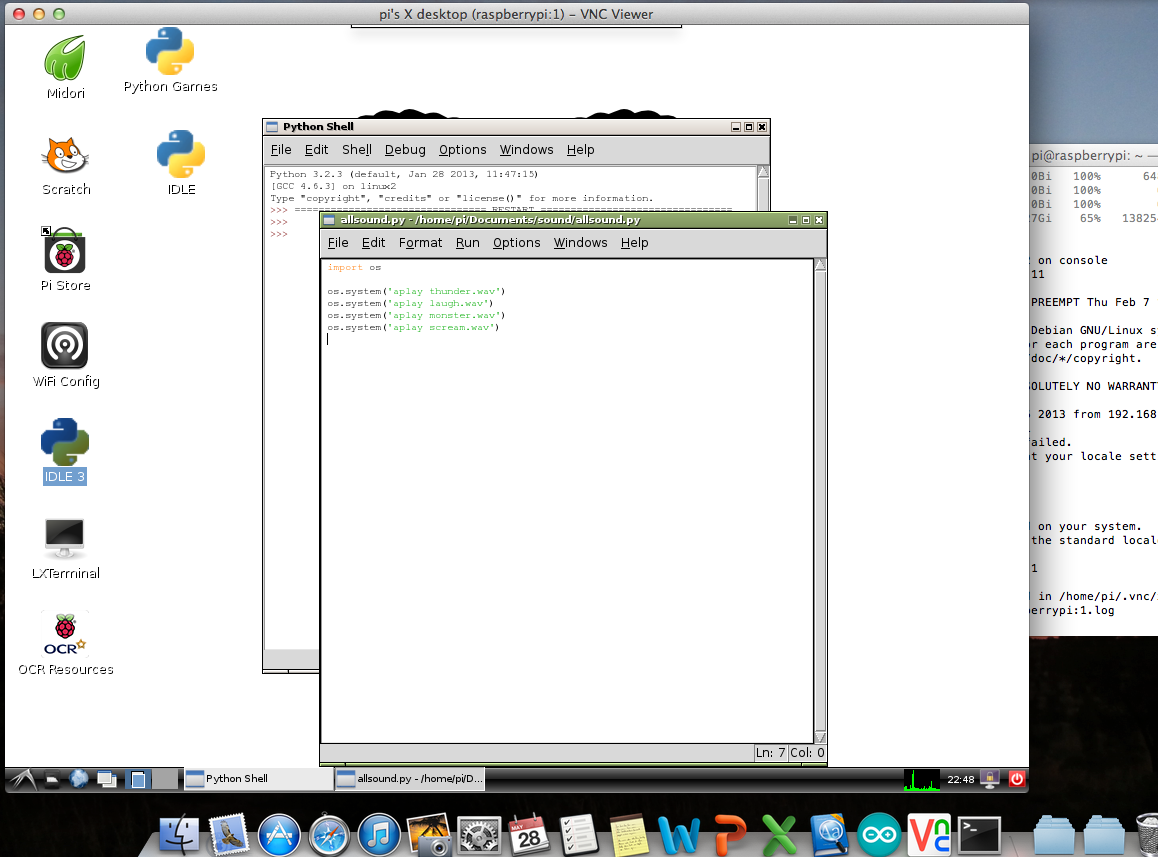Open the Run menu in allsound.py editor
1158x857 pixels.
point(467,243)
